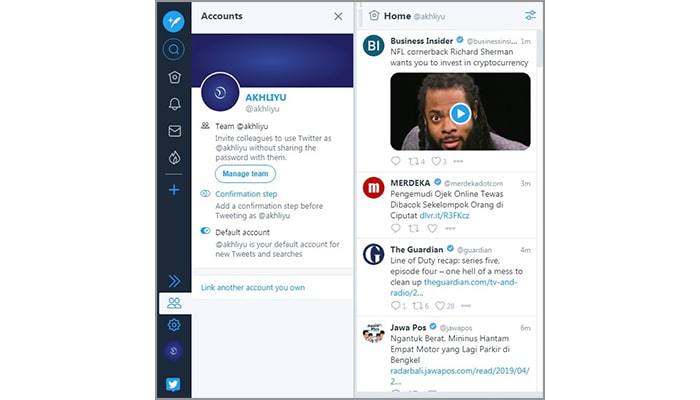The height and width of the screenshot is (400, 700).
Task: Click Link another account you own
Action: click(x=253, y=288)
